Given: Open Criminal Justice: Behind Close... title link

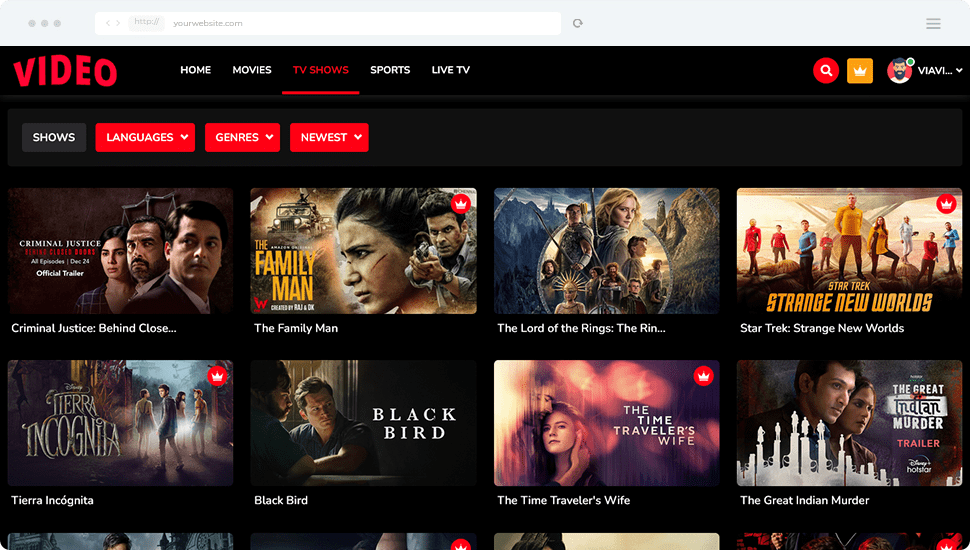Looking at the screenshot, I should coord(94,329).
